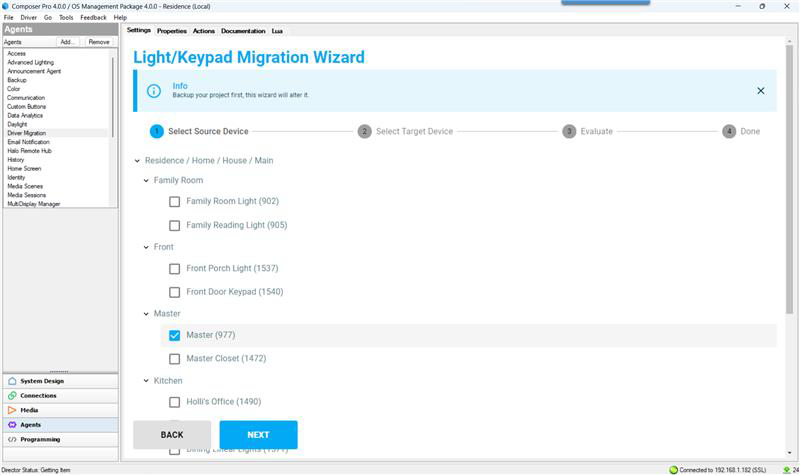Open the Help menu

(x=120, y=17)
